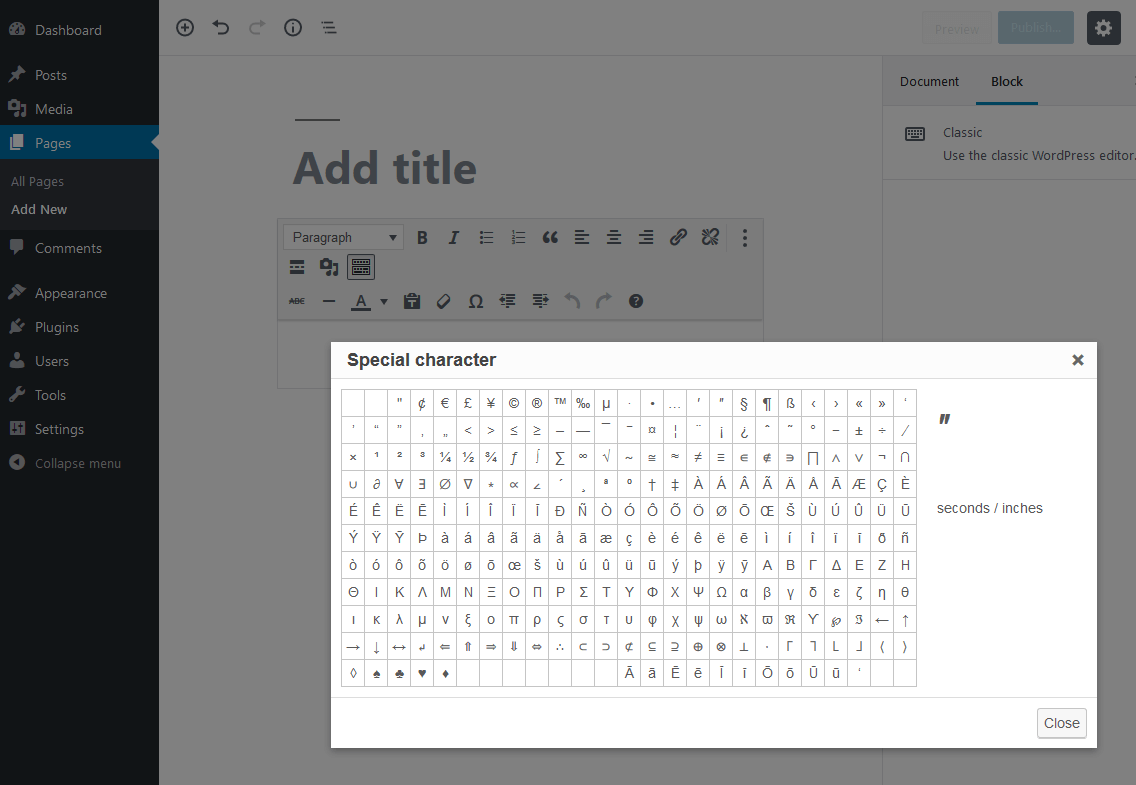Close the Special character dialog with X

coord(1078,360)
